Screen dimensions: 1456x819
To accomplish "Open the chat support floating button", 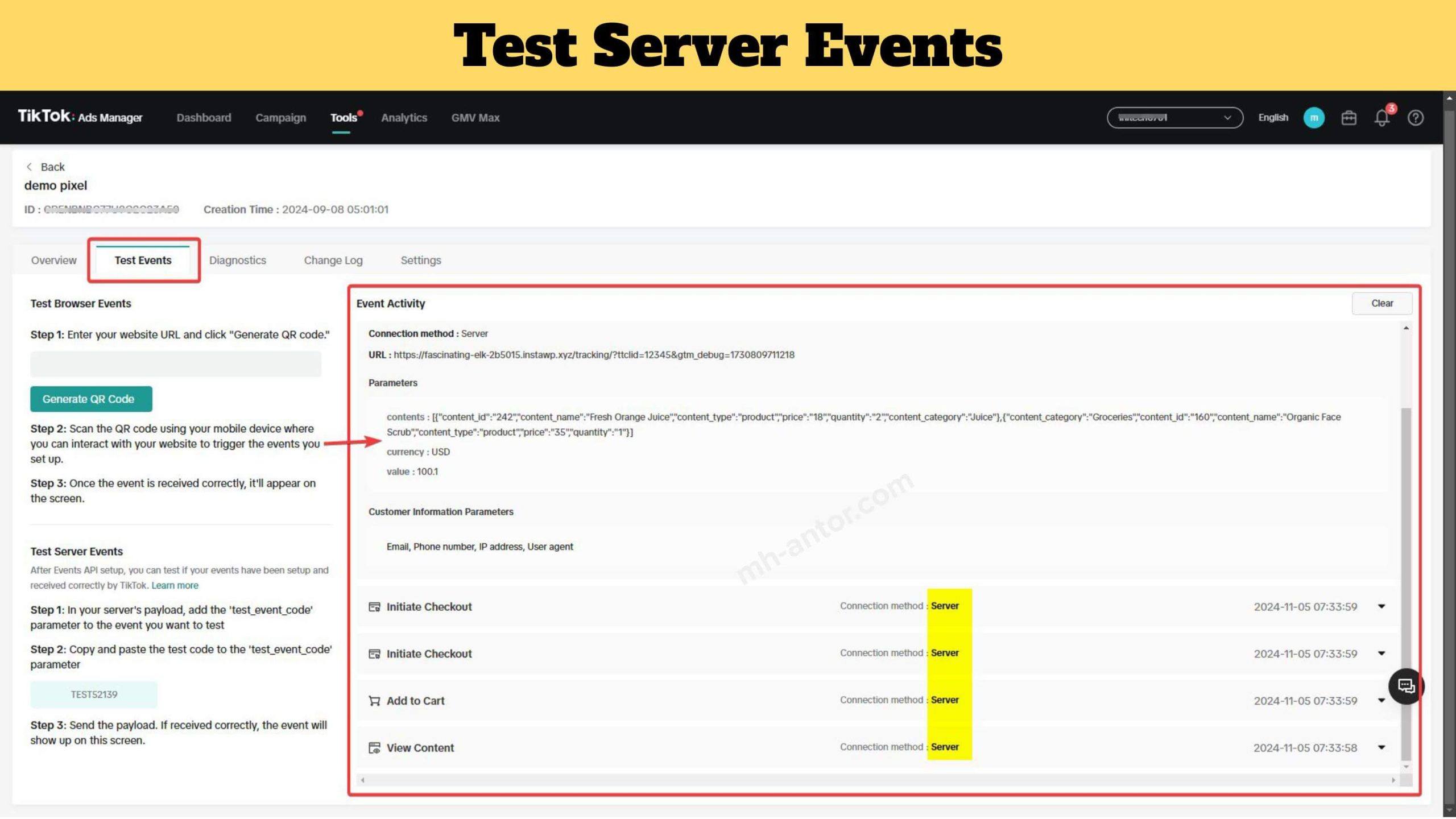I will coord(1406,686).
